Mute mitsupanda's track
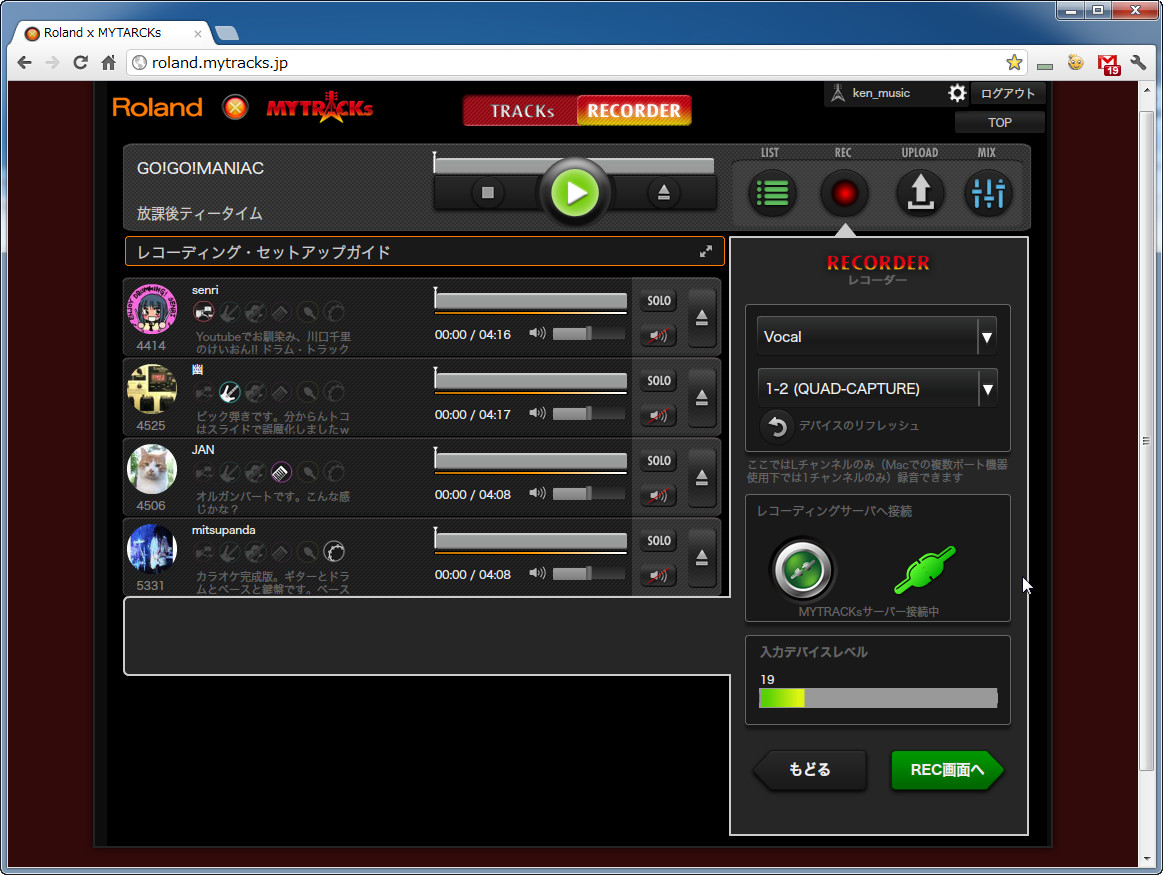 click(x=659, y=575)
